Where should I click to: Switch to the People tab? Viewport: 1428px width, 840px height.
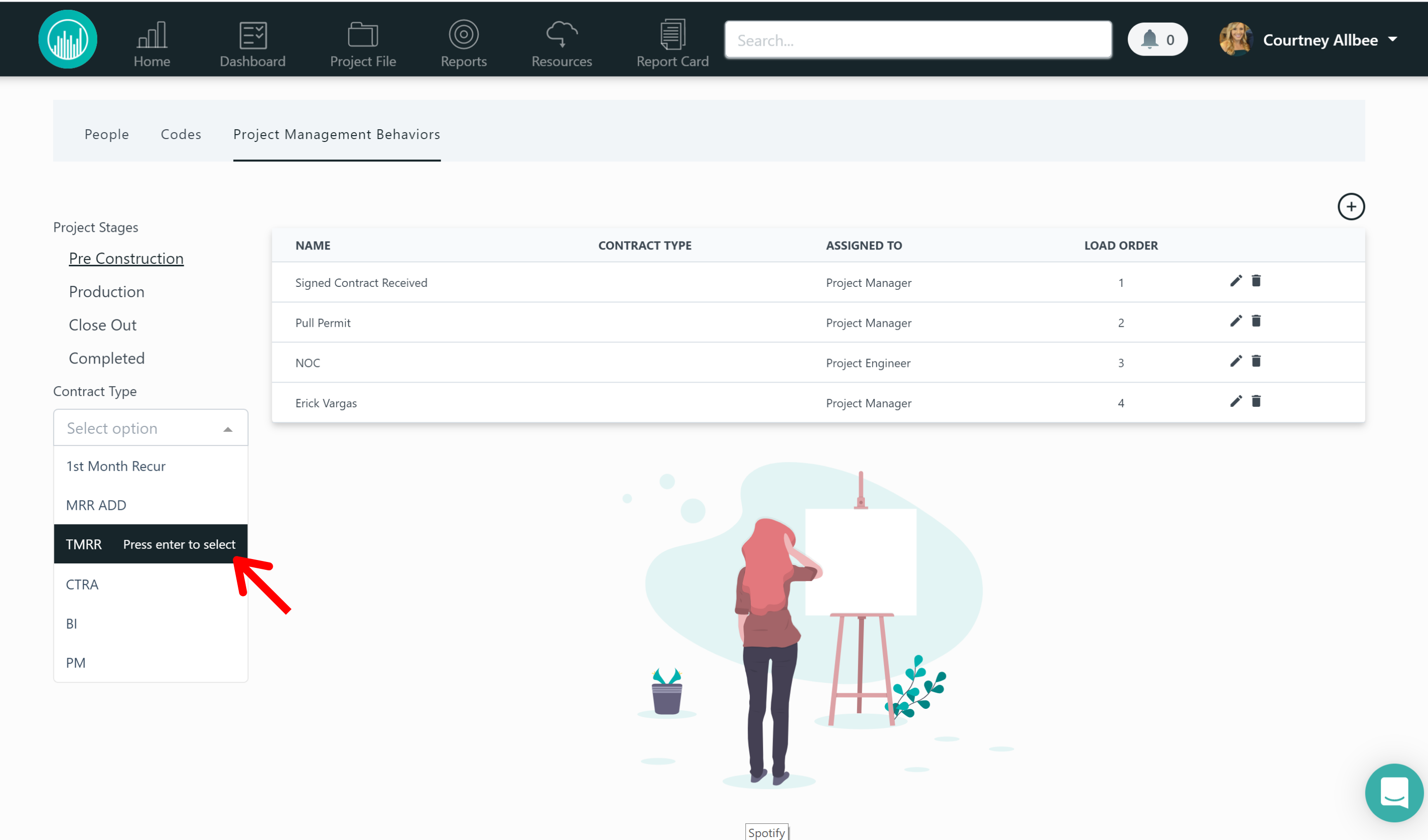(x=107, y=134)
